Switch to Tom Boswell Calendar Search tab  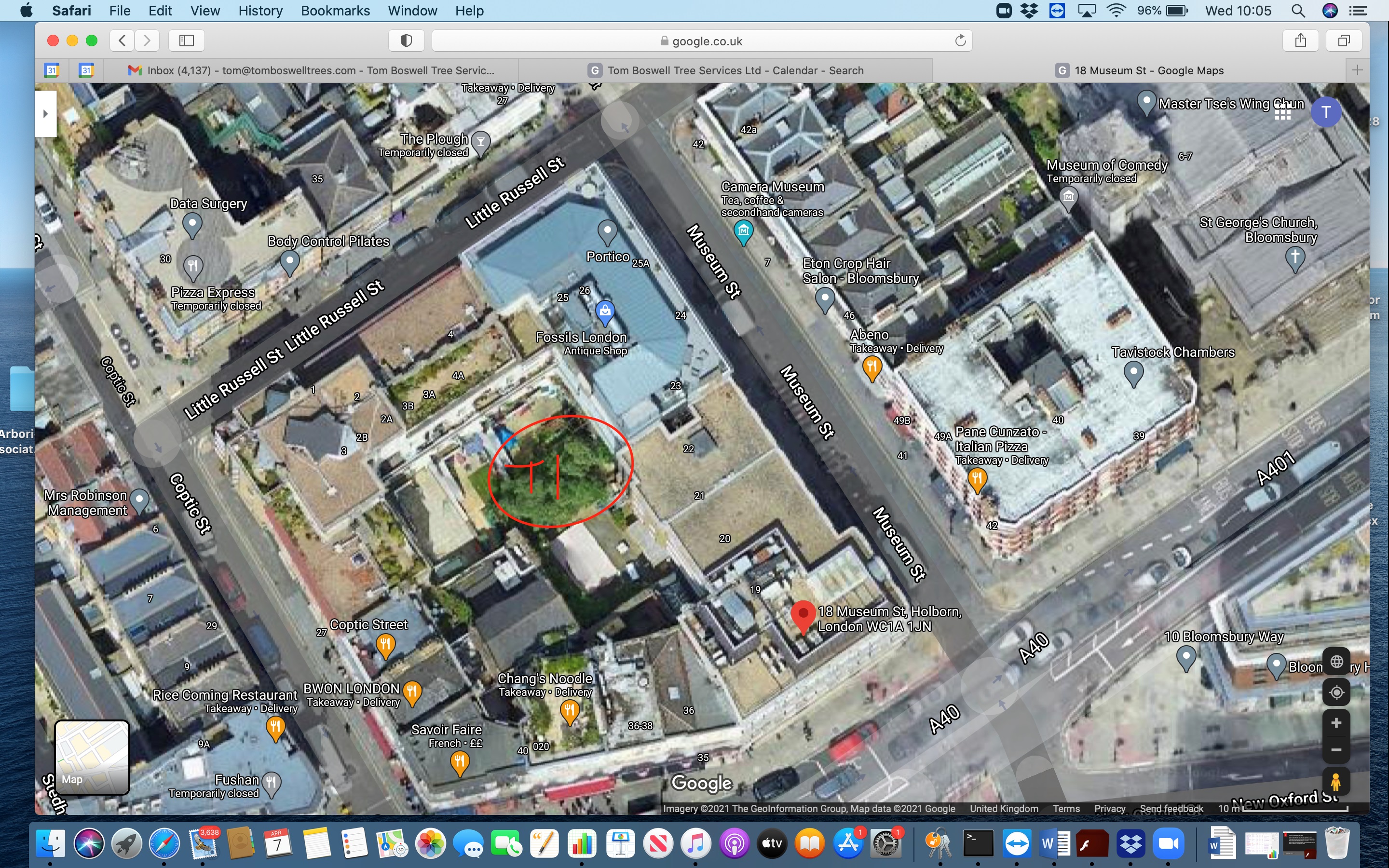pyautogui.click(x=725, y=70)
